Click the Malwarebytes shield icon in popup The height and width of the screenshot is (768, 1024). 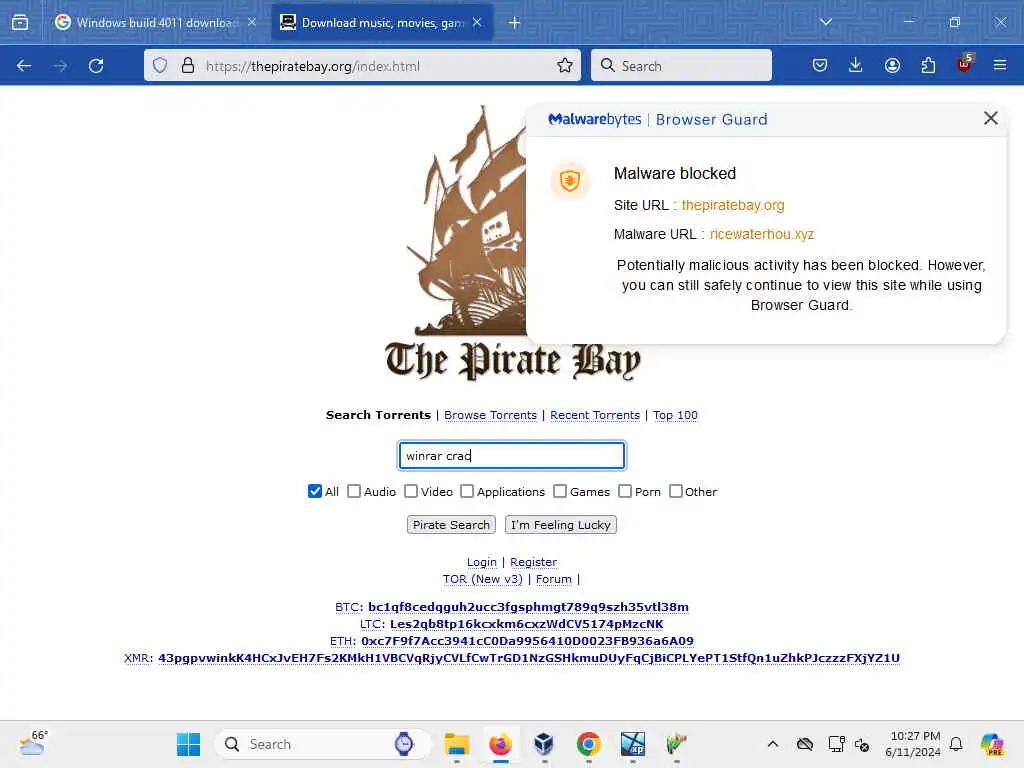[x=570, y=181]
